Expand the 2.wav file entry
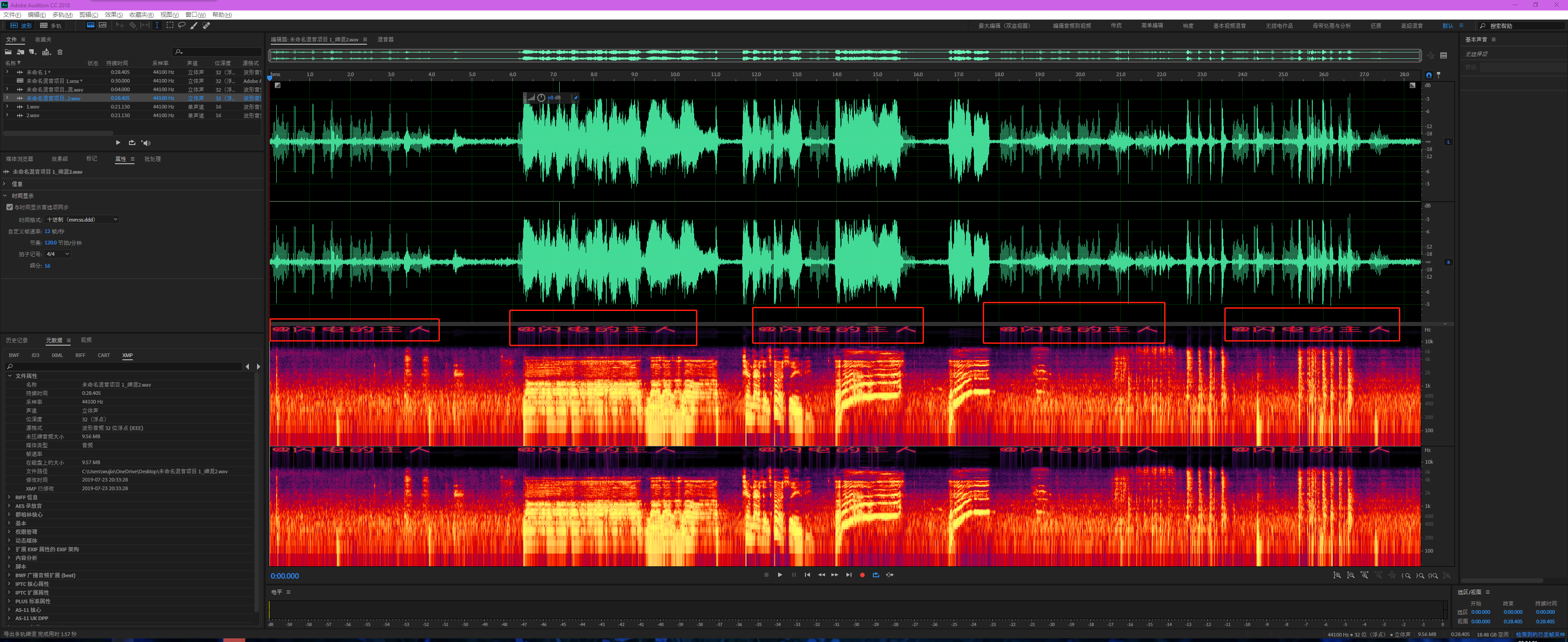Viewport: 1568px width, 642px height. coord(7,115)
